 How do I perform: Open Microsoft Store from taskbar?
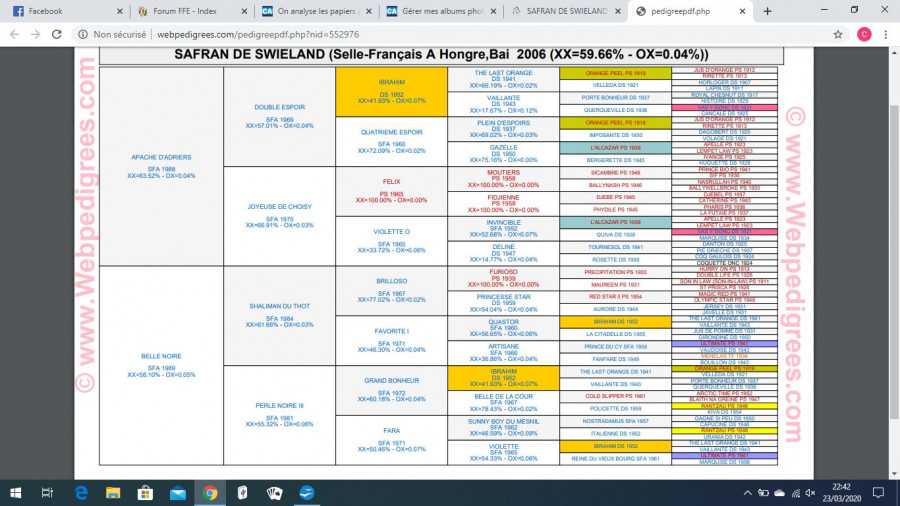(145, 493)
